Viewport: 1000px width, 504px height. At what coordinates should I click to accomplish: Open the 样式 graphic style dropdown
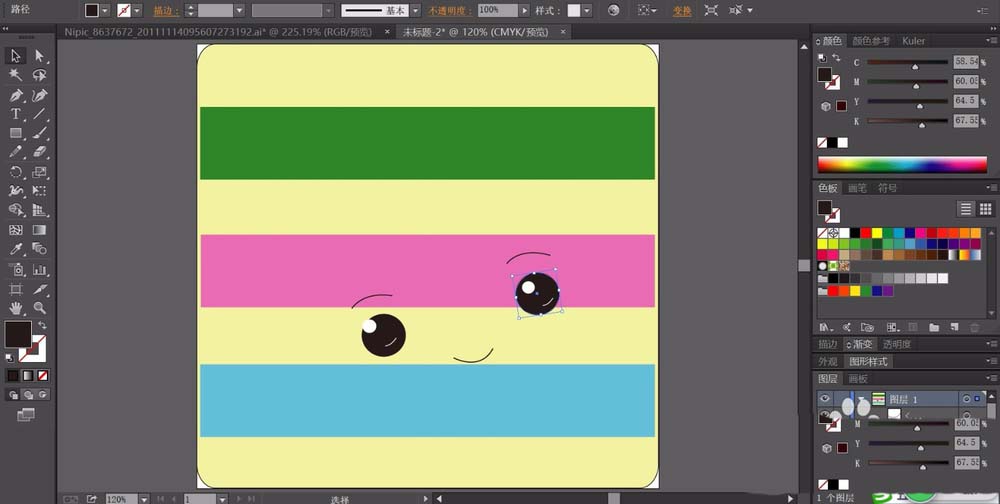click(587, 10)
